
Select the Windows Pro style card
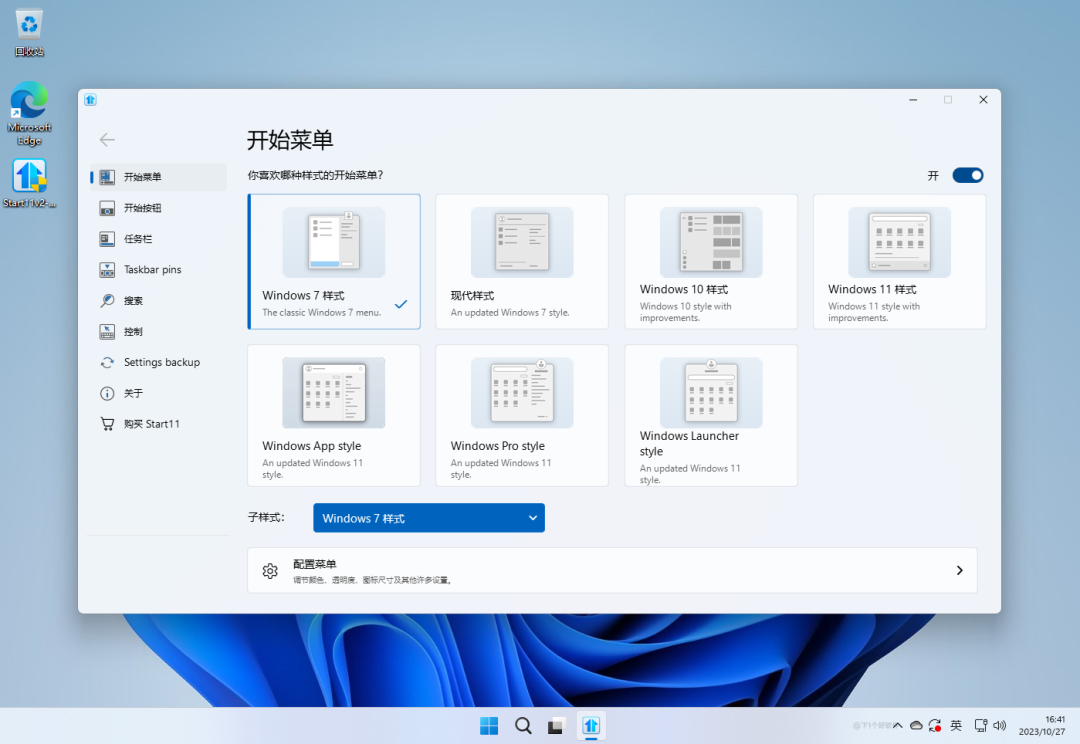coord(521,415)
